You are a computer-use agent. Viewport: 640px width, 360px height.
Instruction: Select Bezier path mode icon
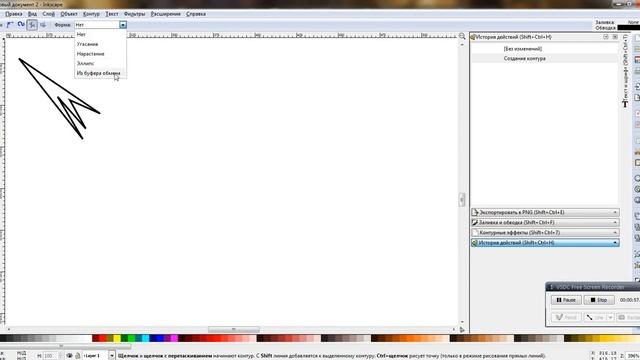10,25
